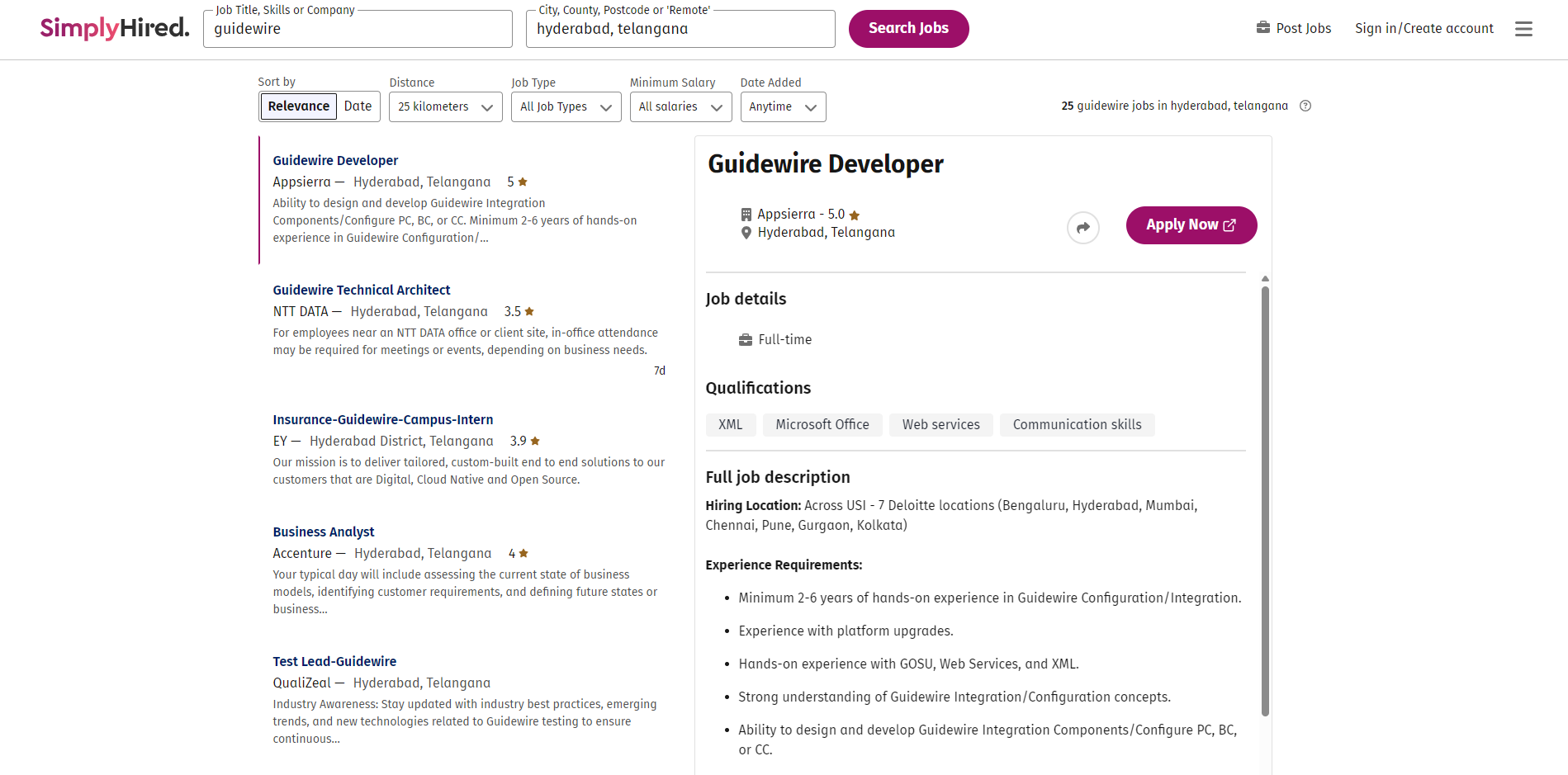Open the Date Added Anytime dropdown
This screenshot has width=1568, height=775.
point(782,106)
